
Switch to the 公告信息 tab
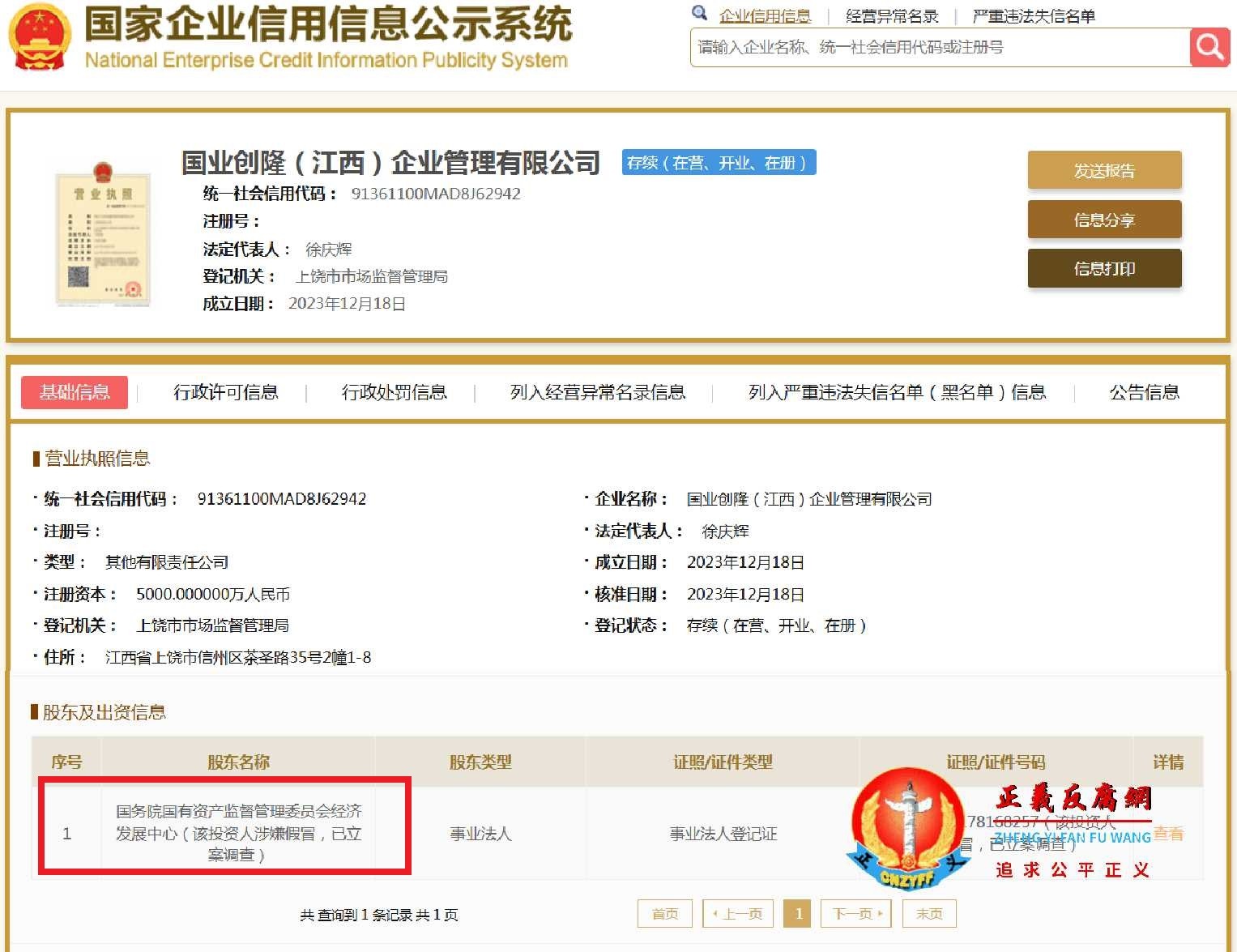1144,392
